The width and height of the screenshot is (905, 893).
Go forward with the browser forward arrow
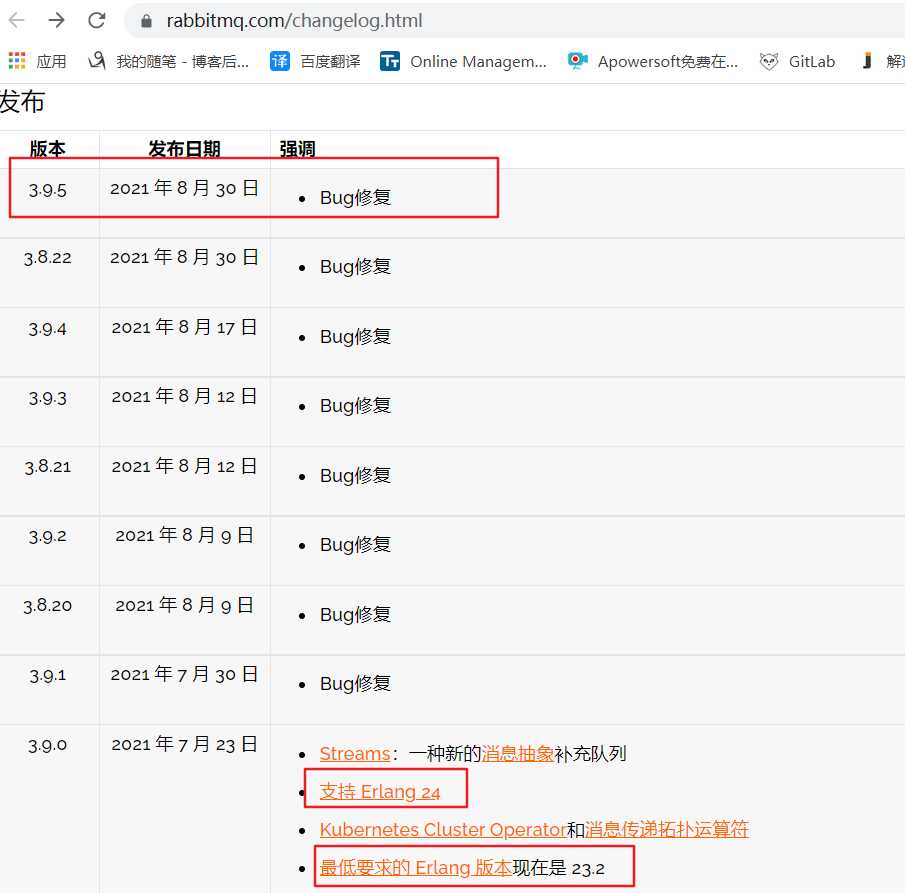click(x=57, y=20)
